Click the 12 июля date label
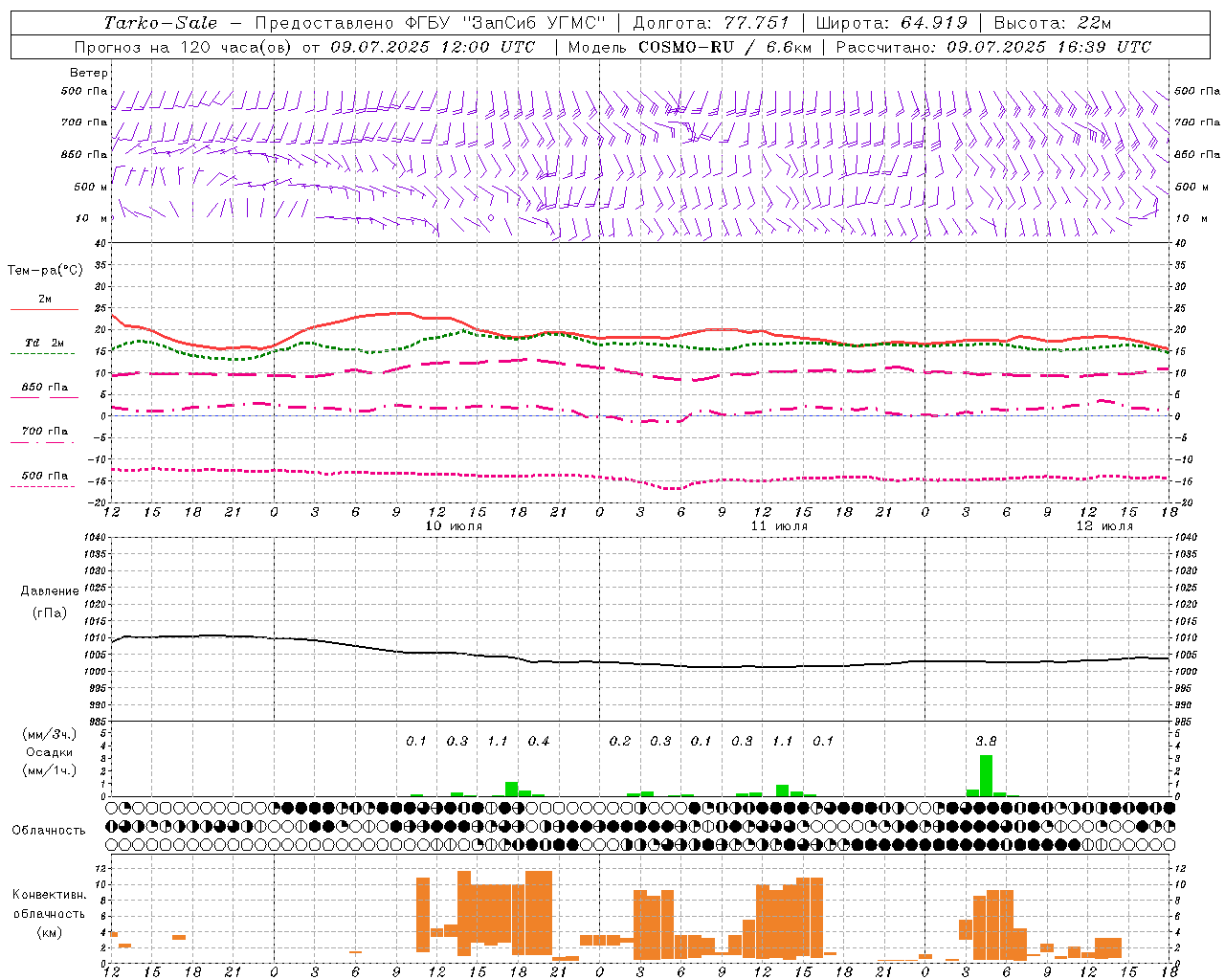The width and height of the screenshot is (1225, 980). point(1104,526)
